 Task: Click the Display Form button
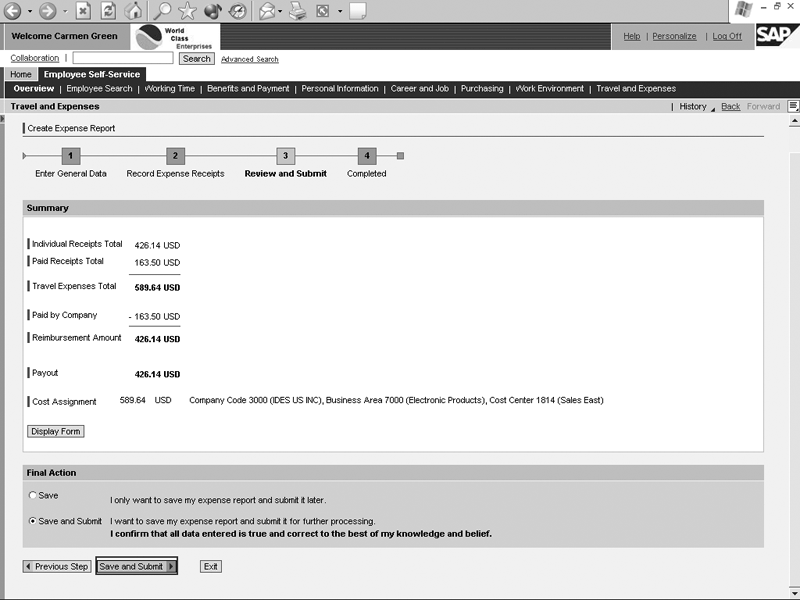(x=56, y=431)
